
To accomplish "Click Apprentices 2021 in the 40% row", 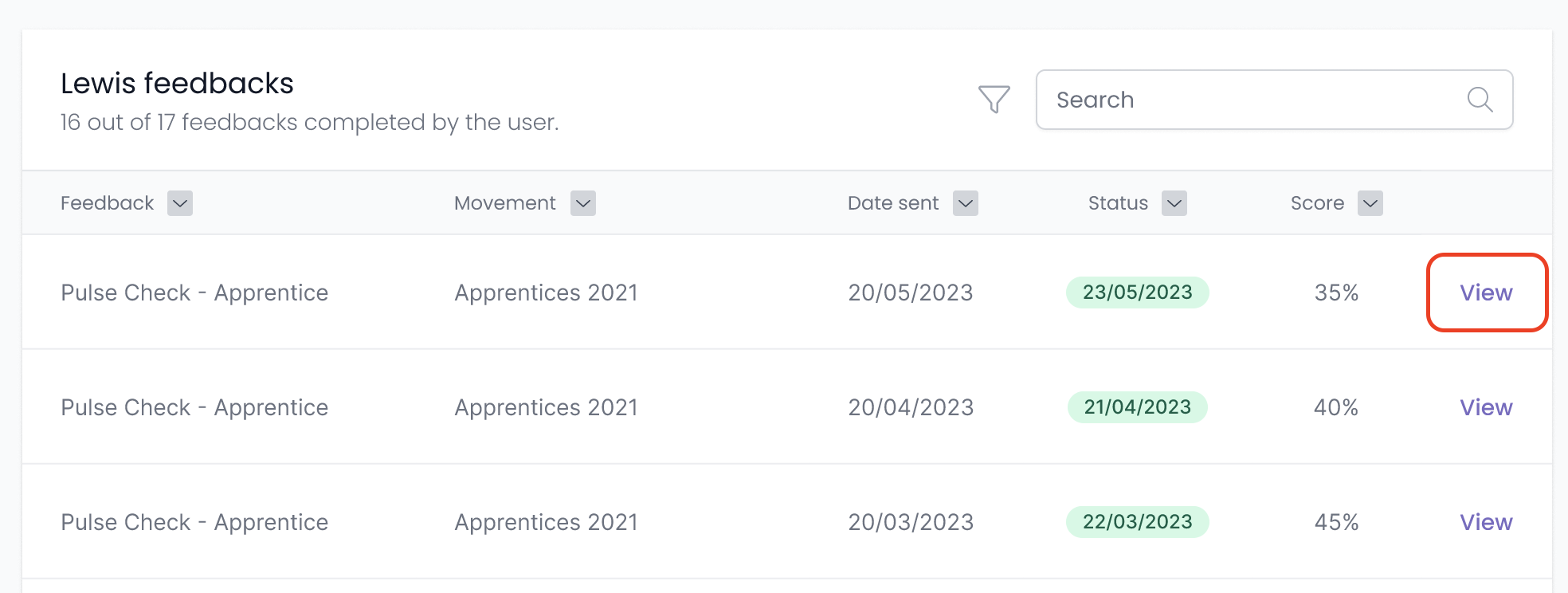I will click(x=546, y=407).
